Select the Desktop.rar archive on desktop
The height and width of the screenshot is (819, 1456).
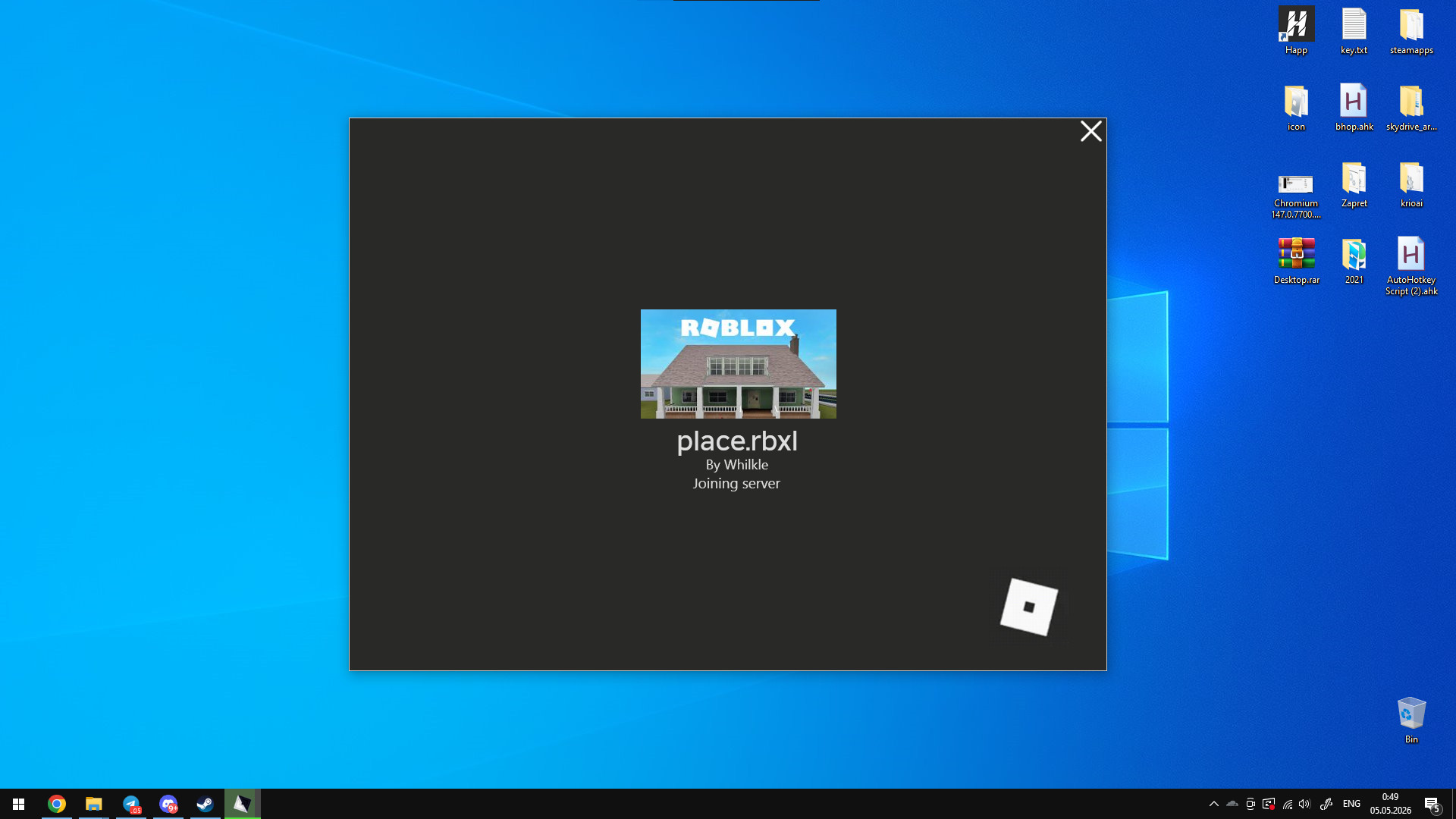1296,261
